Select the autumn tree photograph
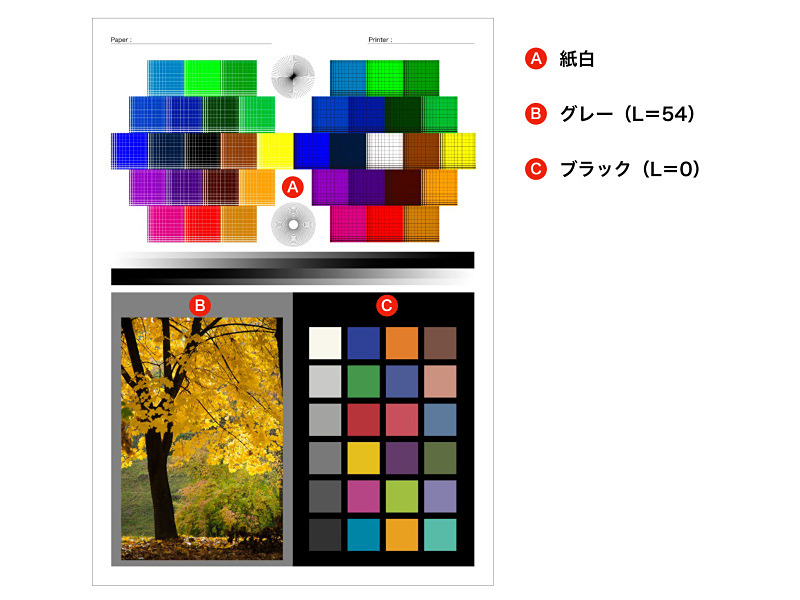 pos(202,439)
